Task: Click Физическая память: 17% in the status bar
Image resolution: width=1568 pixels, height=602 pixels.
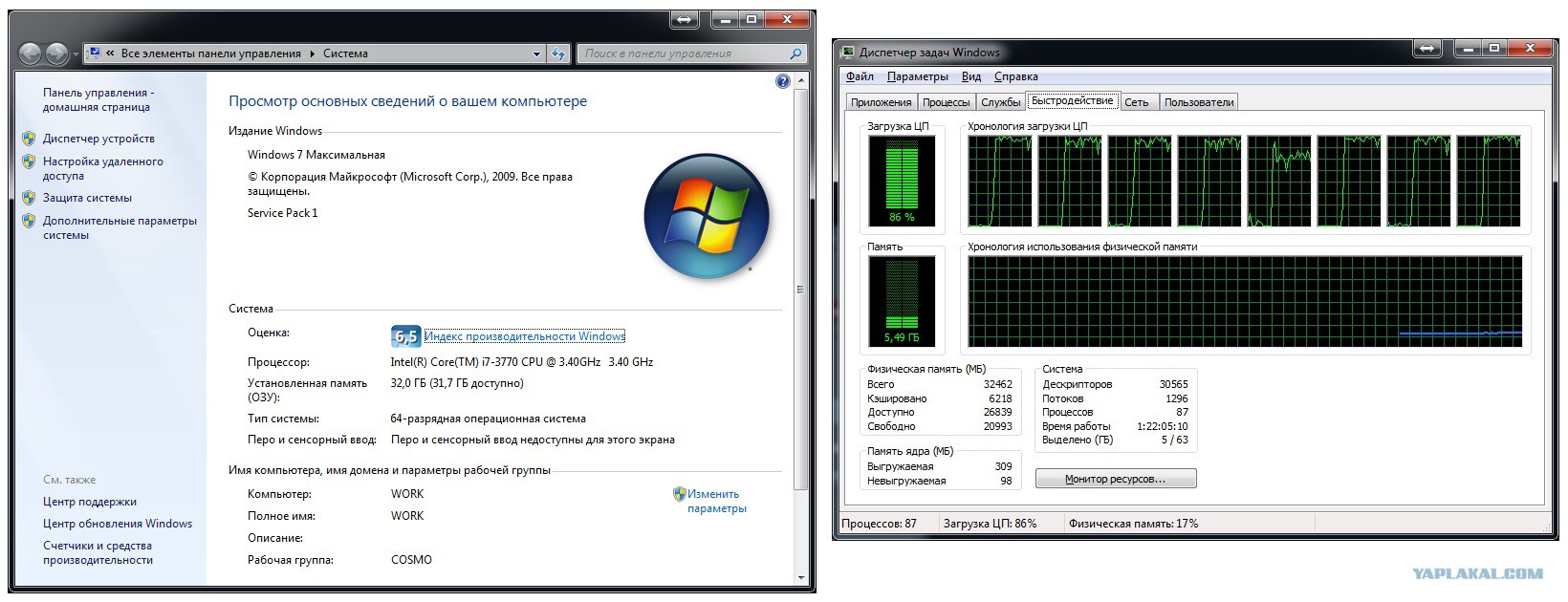Action: pos(1133,524)
